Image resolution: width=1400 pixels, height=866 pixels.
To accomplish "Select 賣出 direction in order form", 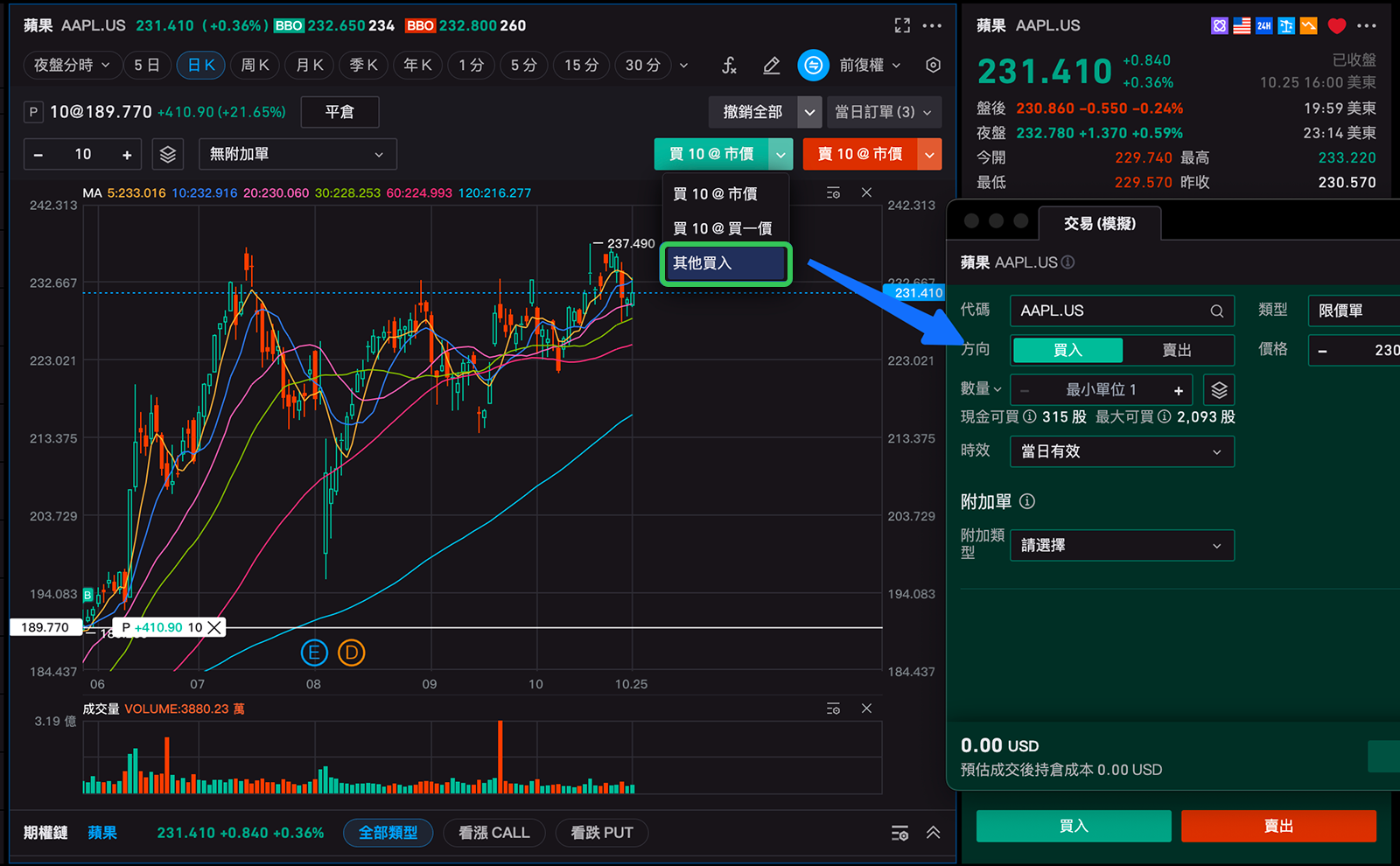I will (x=1177, y=350).
